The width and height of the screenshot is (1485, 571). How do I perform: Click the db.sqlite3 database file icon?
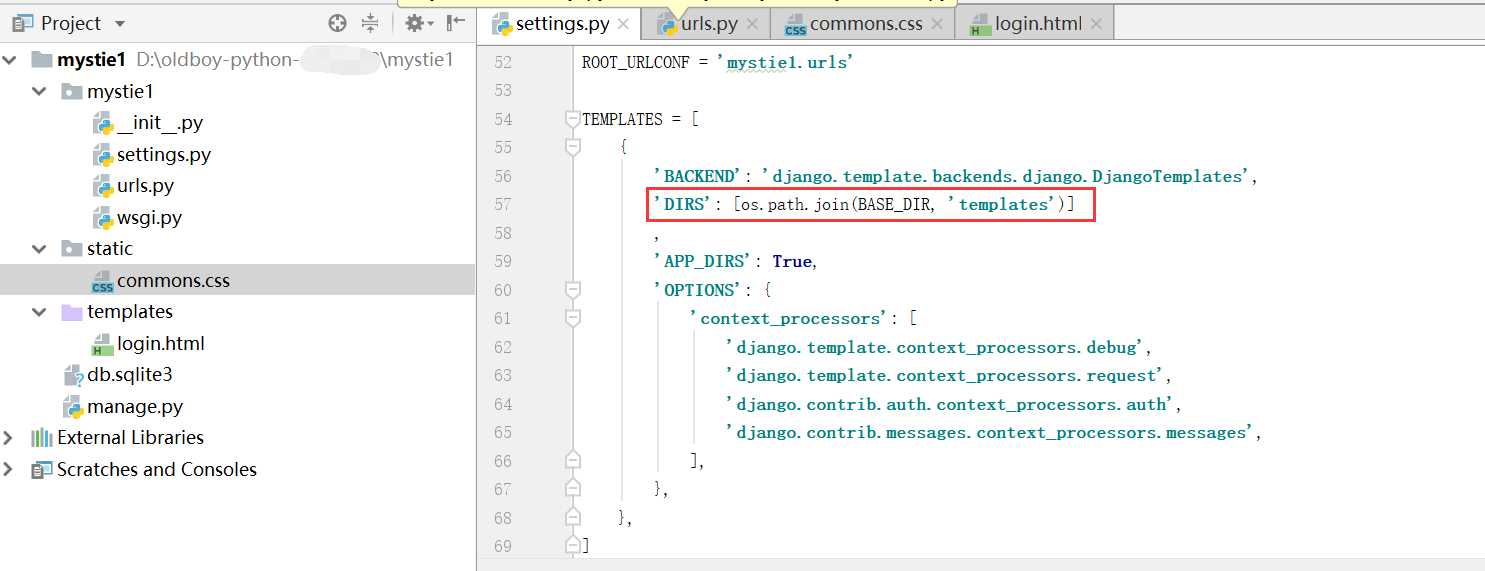point(72,376)
